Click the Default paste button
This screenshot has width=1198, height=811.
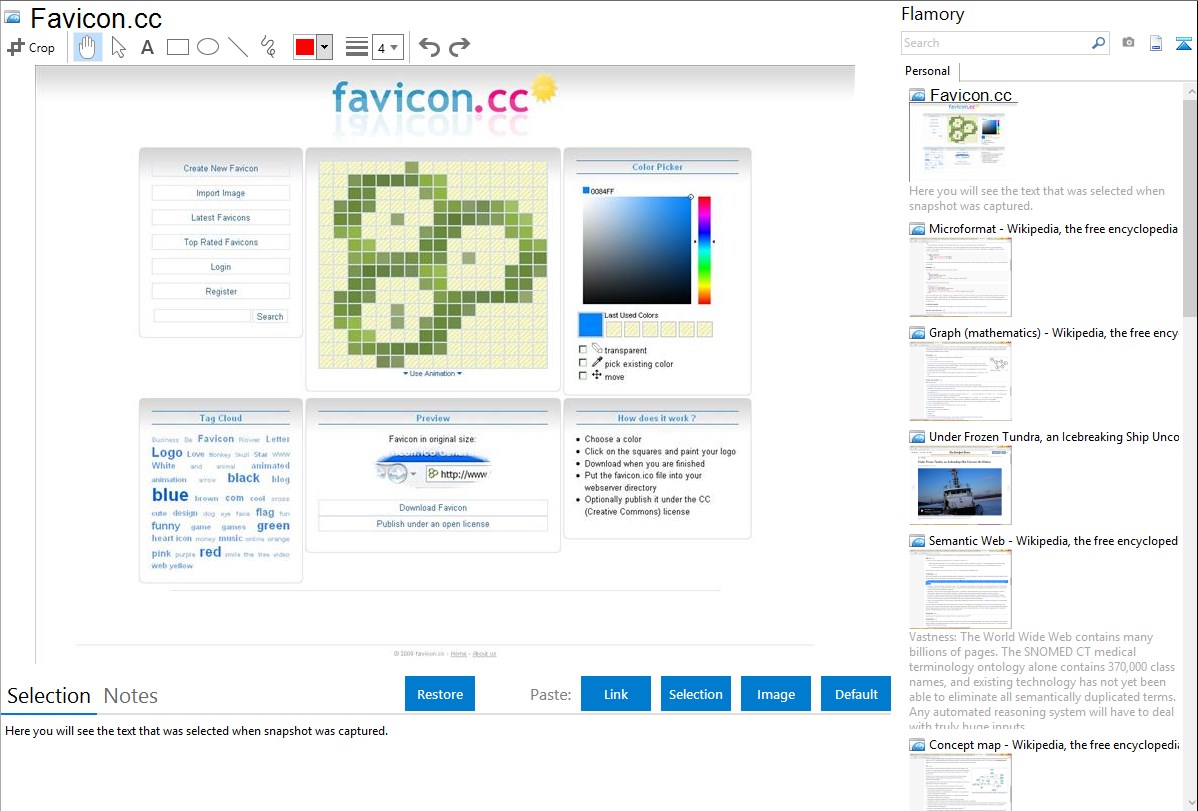pyautogui.click(x=856, y=694)
